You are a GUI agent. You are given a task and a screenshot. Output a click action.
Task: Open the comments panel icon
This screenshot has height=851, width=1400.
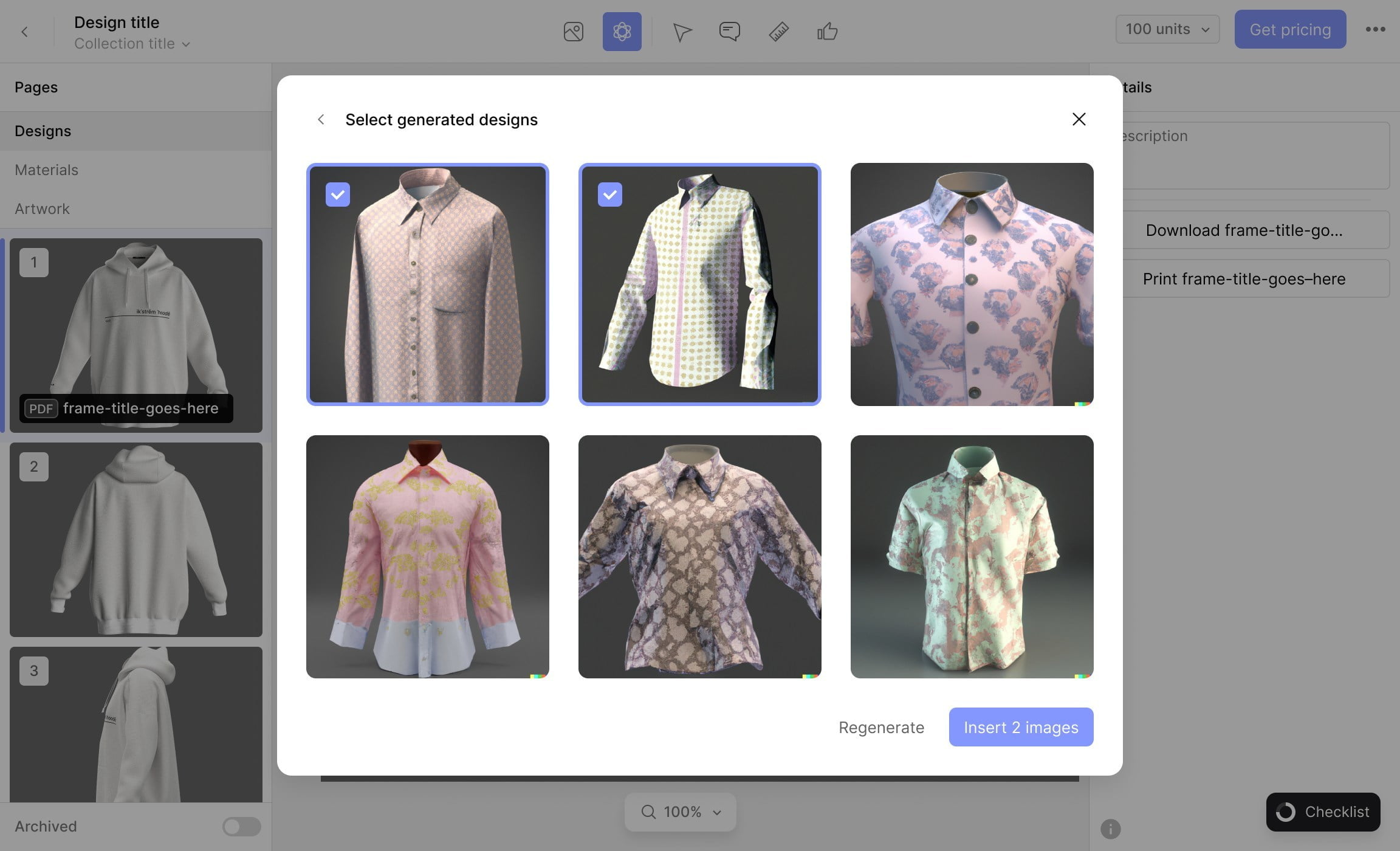pyautogui.click(x=730, y=31)
